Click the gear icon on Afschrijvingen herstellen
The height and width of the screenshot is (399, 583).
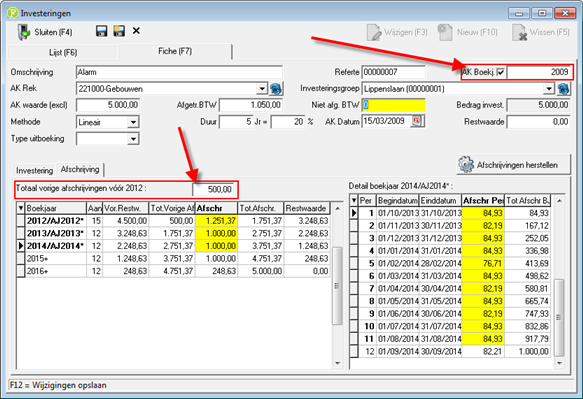click(x=466, y=164)
